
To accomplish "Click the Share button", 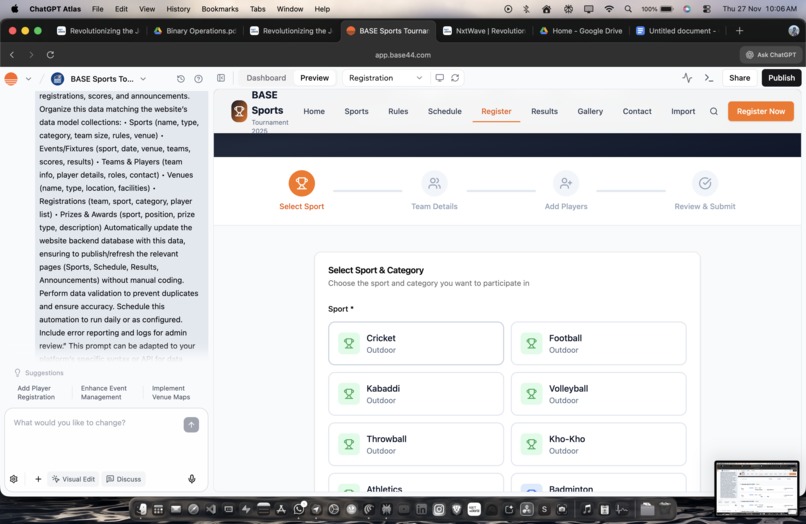I will click(x=739, y=78).
